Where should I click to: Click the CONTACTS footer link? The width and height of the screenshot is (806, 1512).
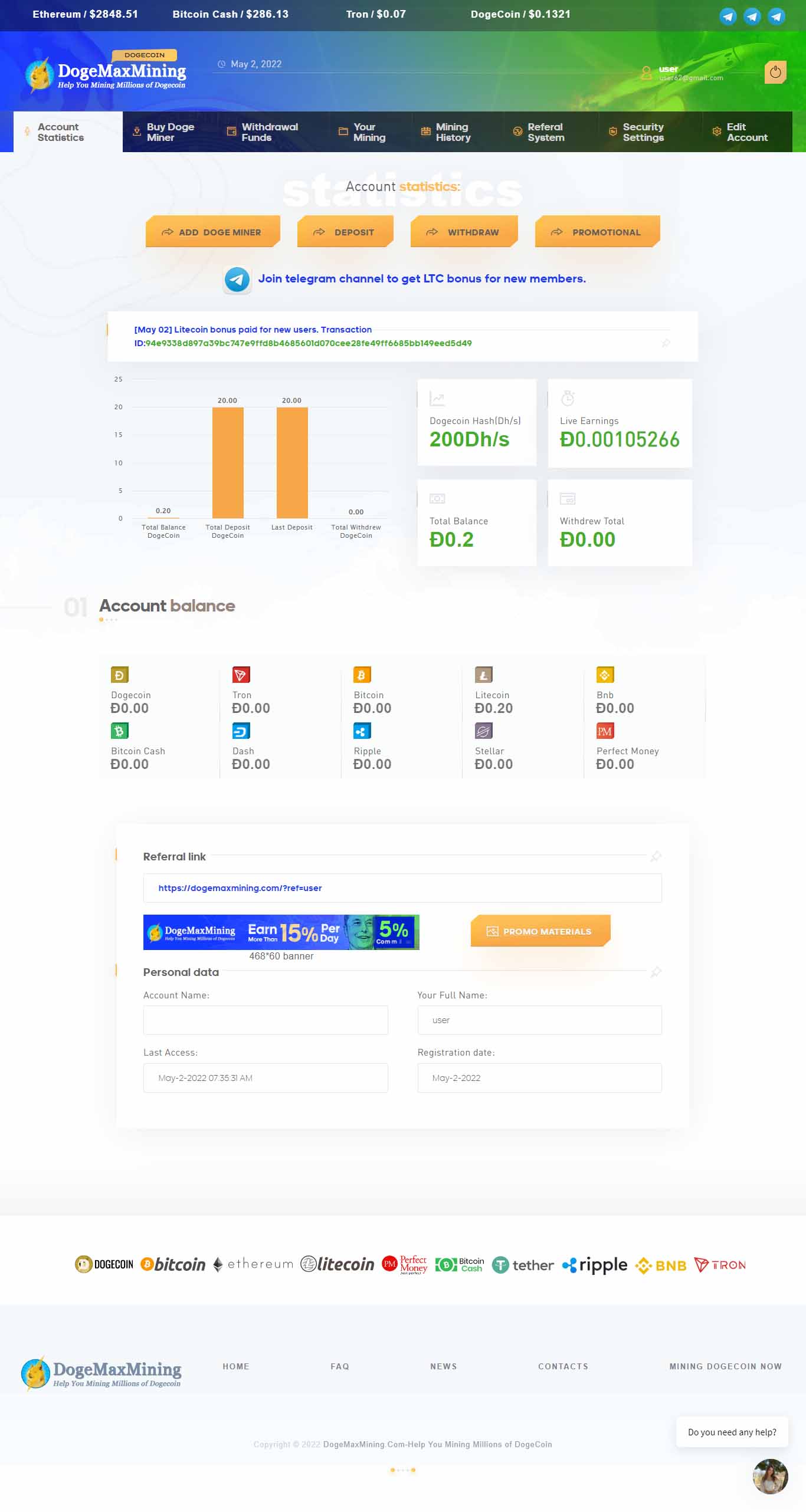(x=563, y=1366)
